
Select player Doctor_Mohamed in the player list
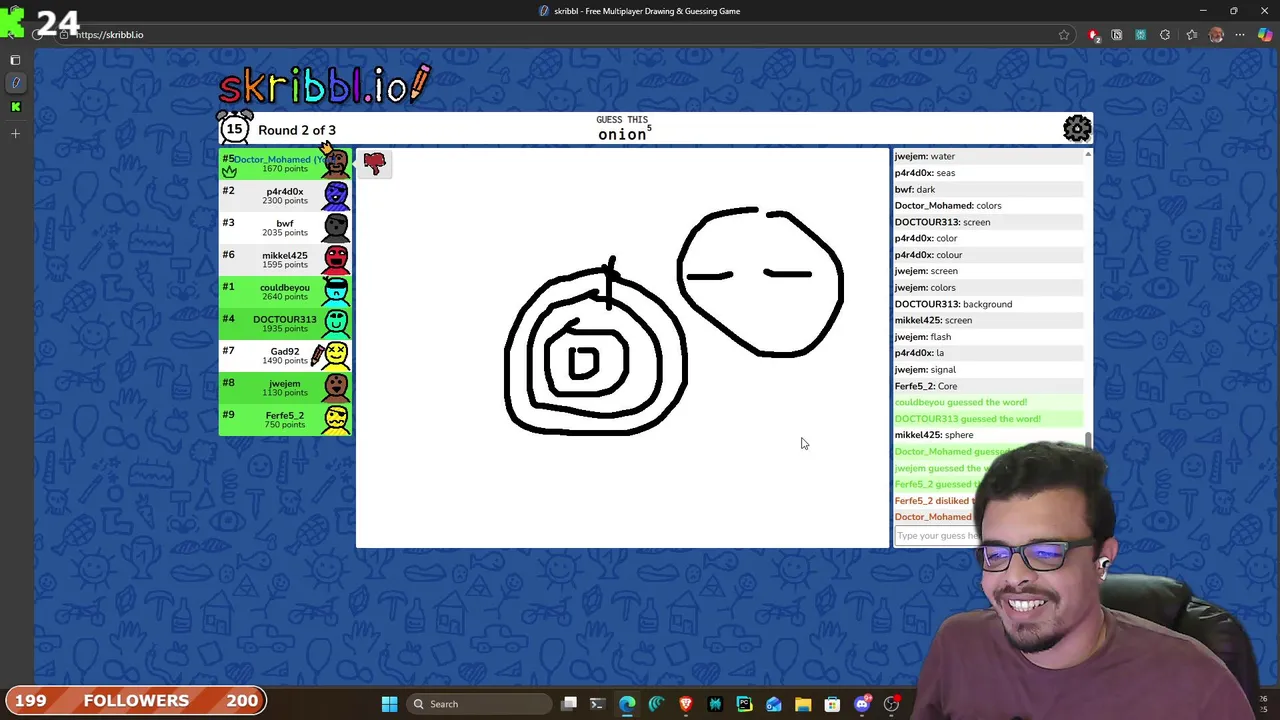(x=285, y=163)
